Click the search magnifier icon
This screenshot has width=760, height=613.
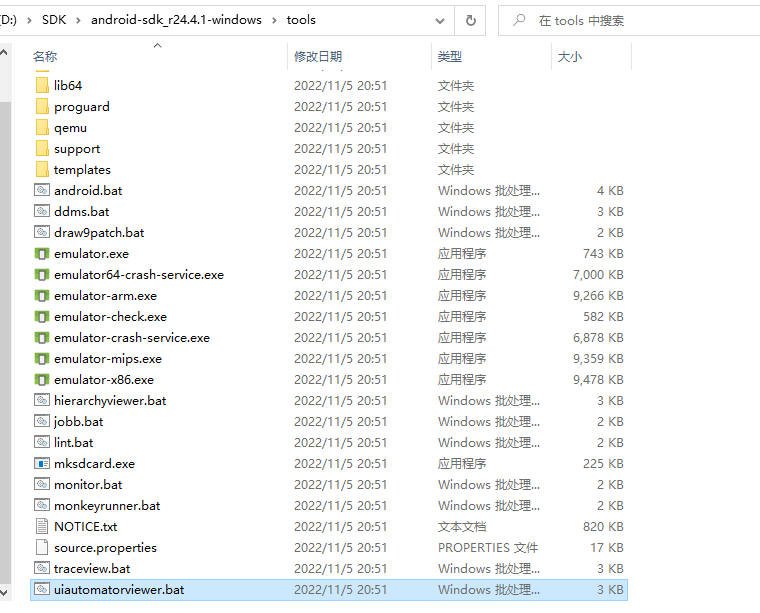[x=519, y=20]
